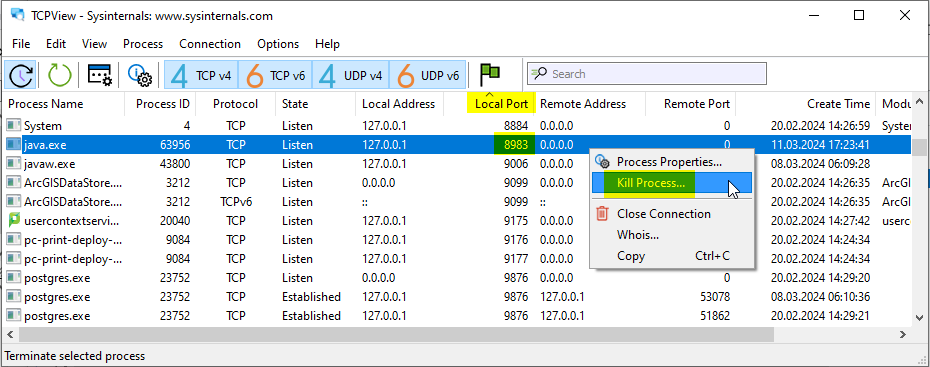
Task: Click local port 8983 cell
Action: point(516,145)
